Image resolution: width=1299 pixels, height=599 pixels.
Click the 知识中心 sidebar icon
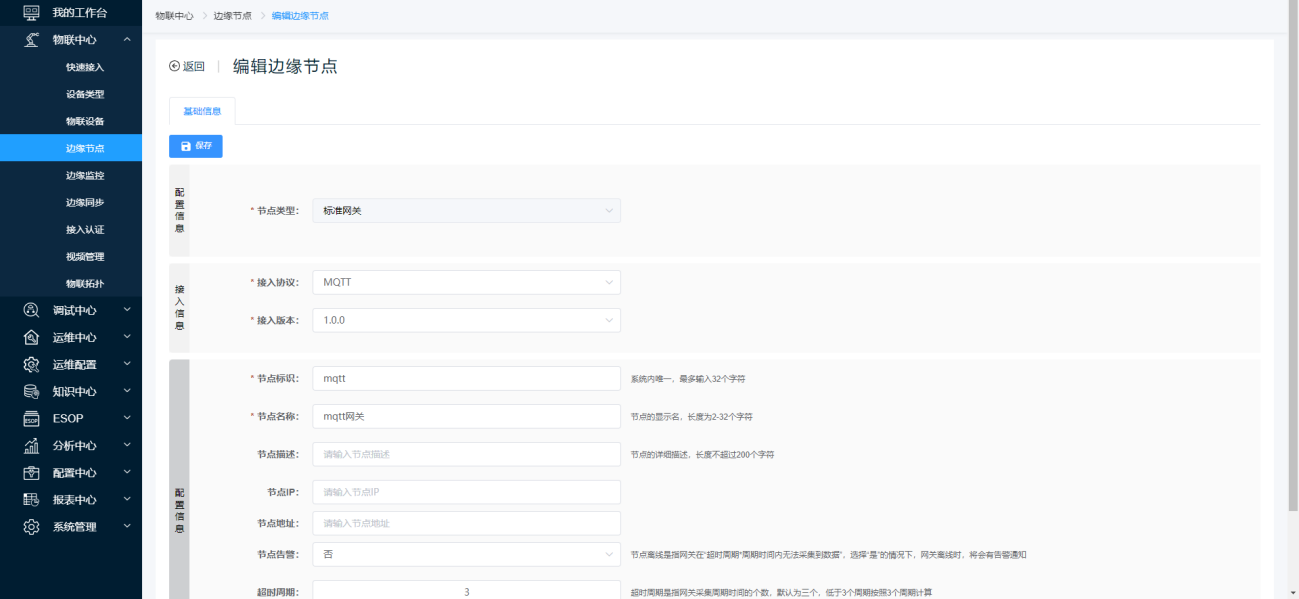click(x=31, y=391)
